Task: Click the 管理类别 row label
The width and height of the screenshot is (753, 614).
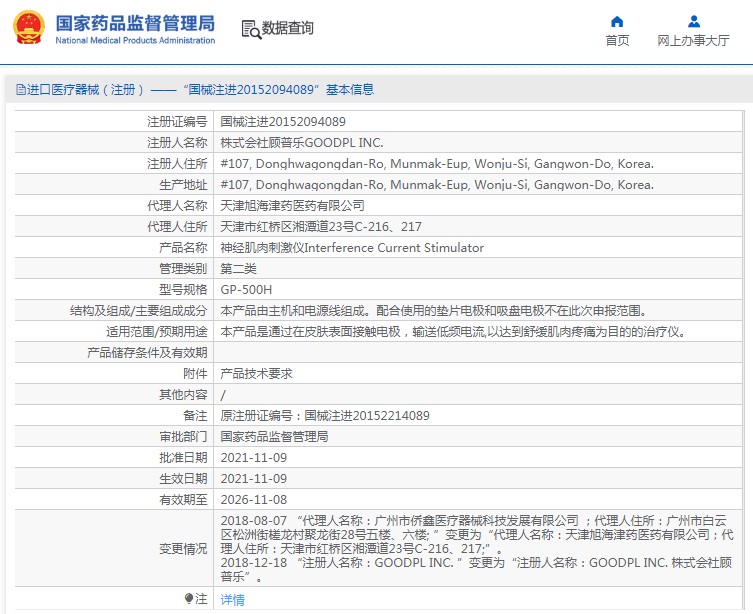Action: click(x=183, y=268)
